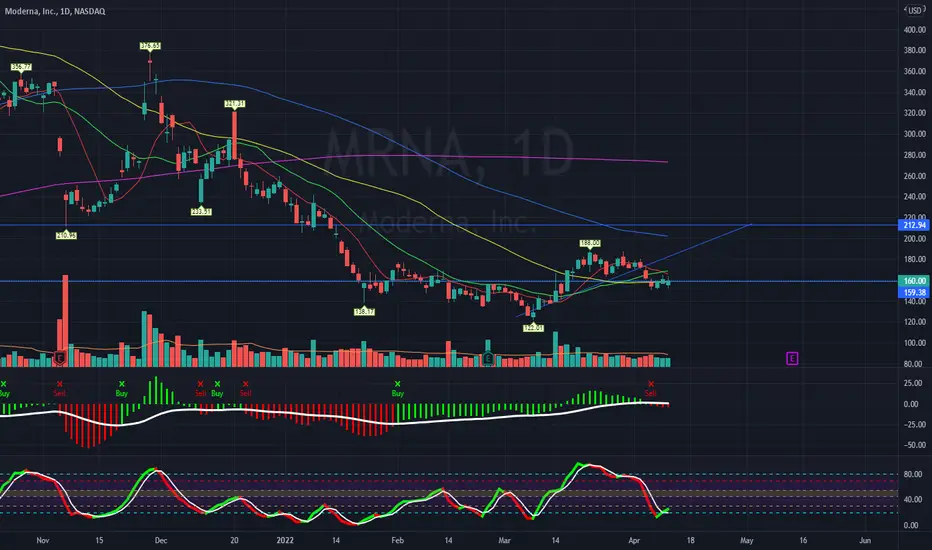The image size is (932, 550).
Task: Click the Jun date axis label
Action: (865, 540)
